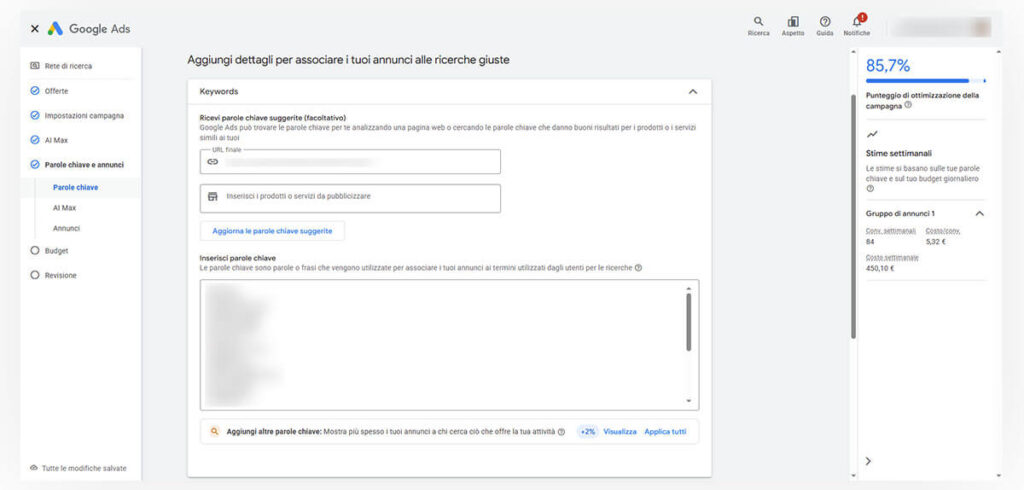Click the Costo/conv. label

942,231
